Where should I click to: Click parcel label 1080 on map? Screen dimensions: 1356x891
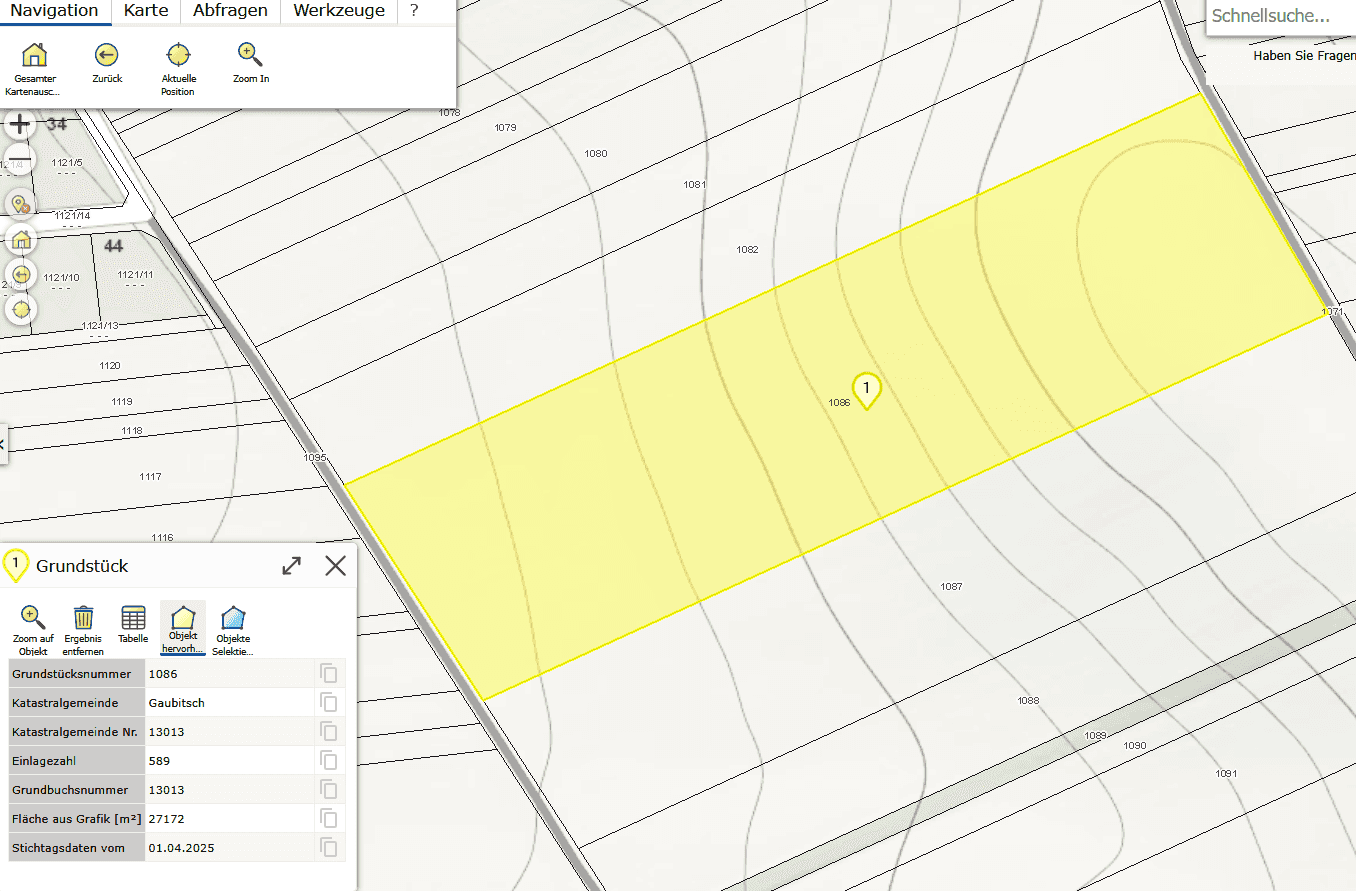tap(596, 153)
